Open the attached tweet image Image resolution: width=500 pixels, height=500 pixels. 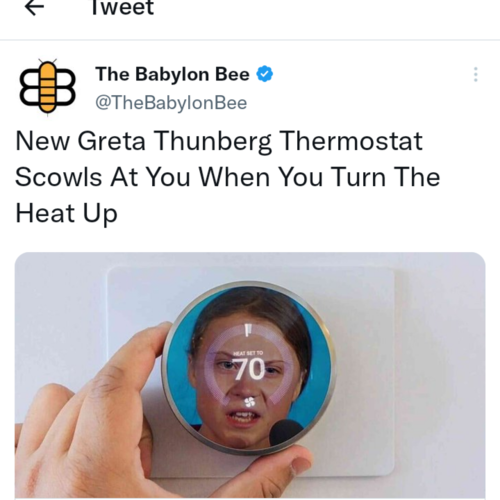point(250,375)
